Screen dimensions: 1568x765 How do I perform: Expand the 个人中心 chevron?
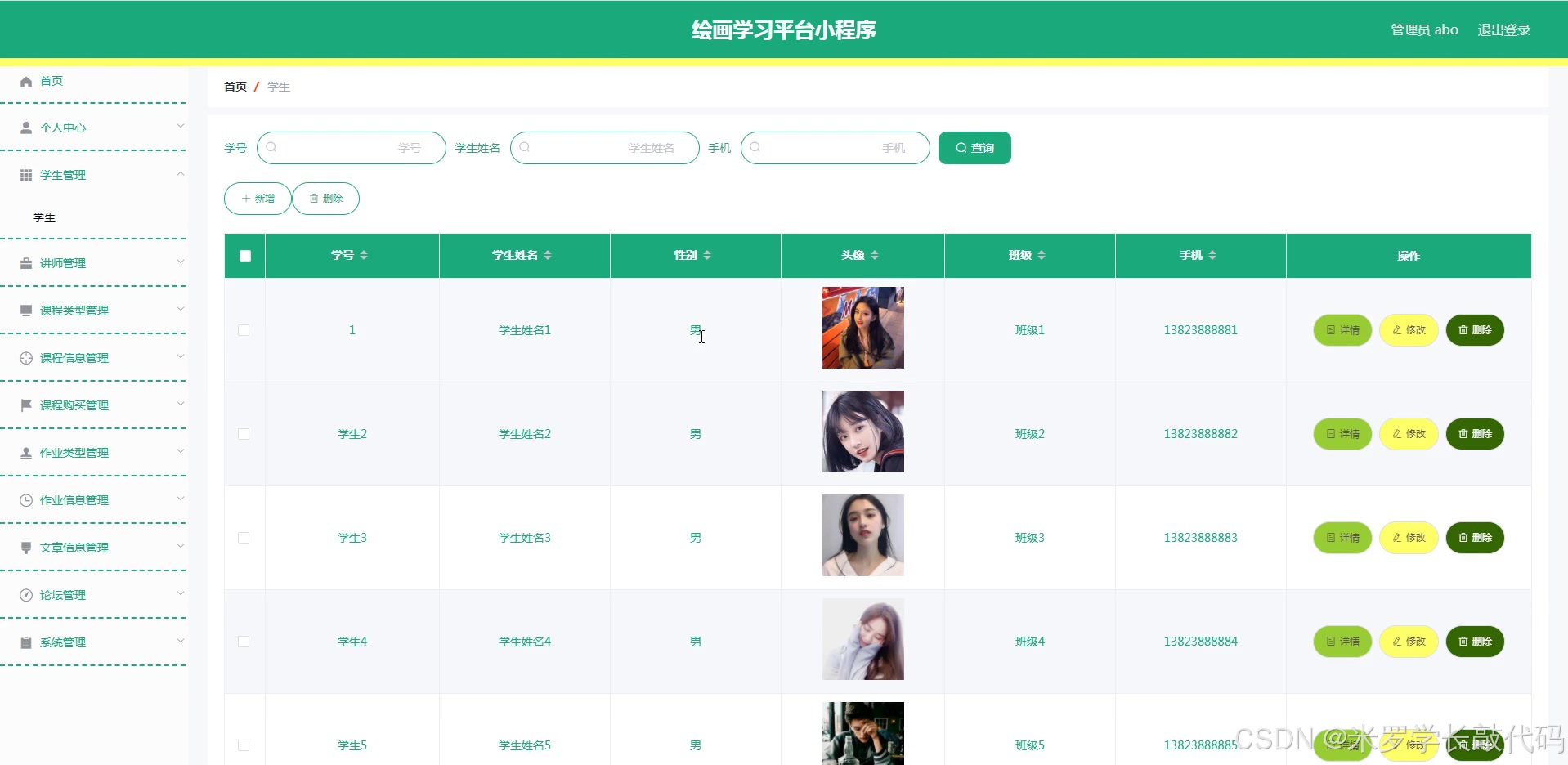click(181, 126)
